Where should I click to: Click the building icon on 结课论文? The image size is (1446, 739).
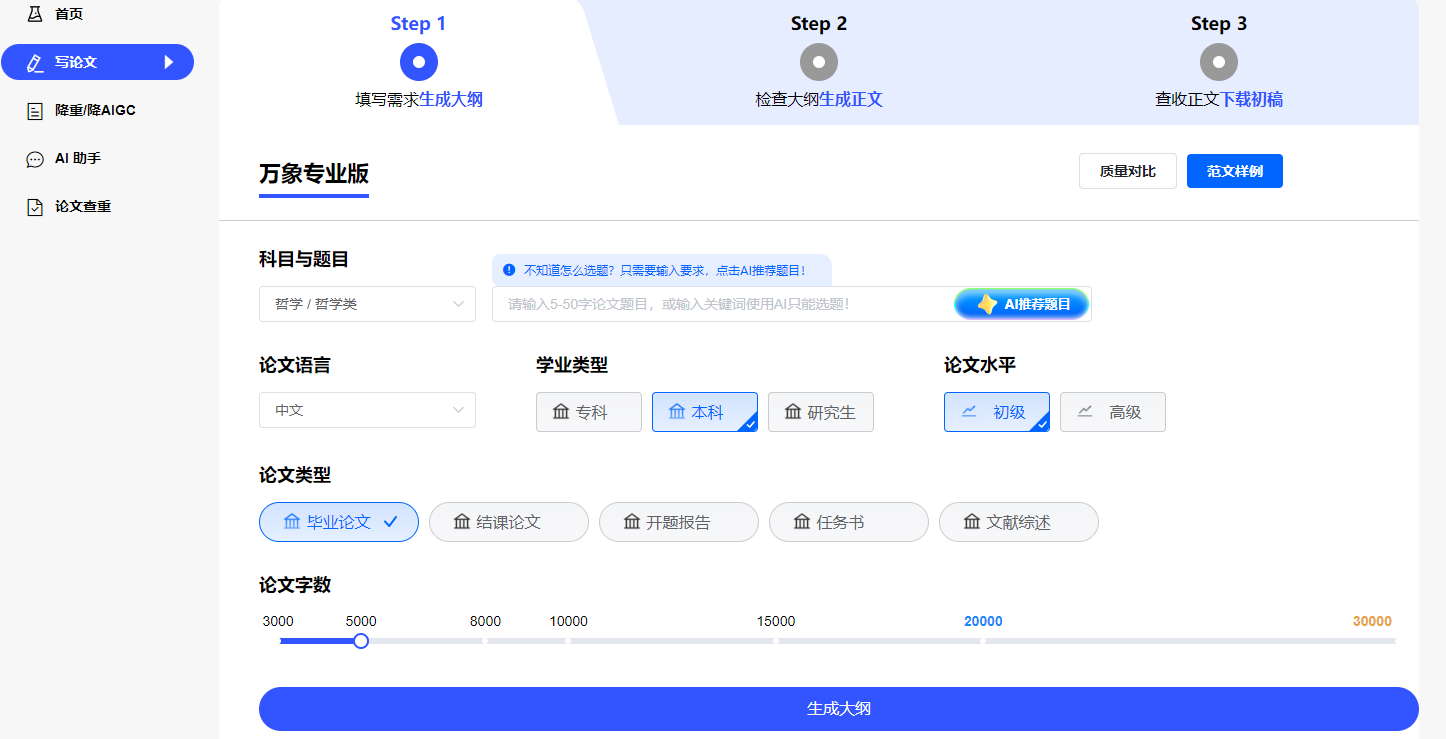[x=462, y=522]
